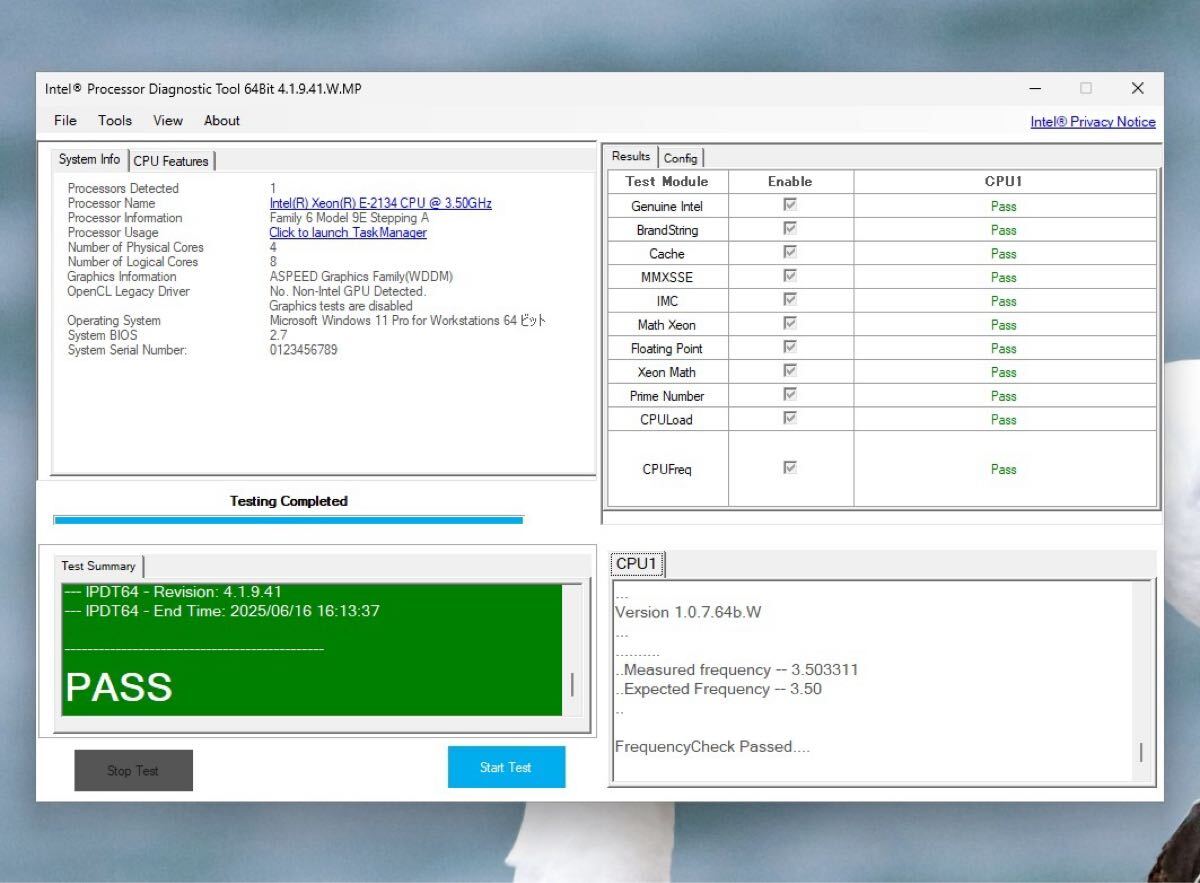Toggle the CPULoad enable checkbox
The height and width of the screenshot is (883, 1200).
(790, 418)
